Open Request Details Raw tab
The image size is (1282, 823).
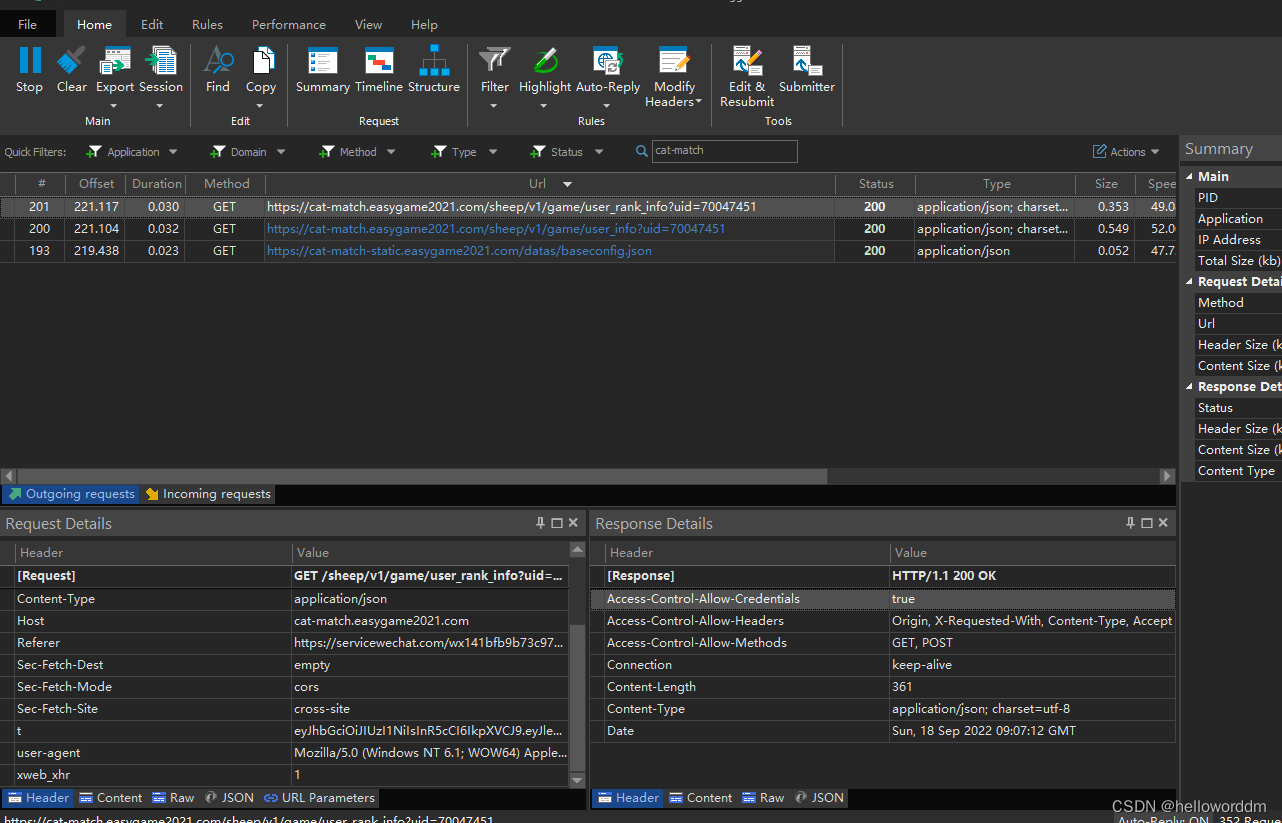tap(173, 798)
